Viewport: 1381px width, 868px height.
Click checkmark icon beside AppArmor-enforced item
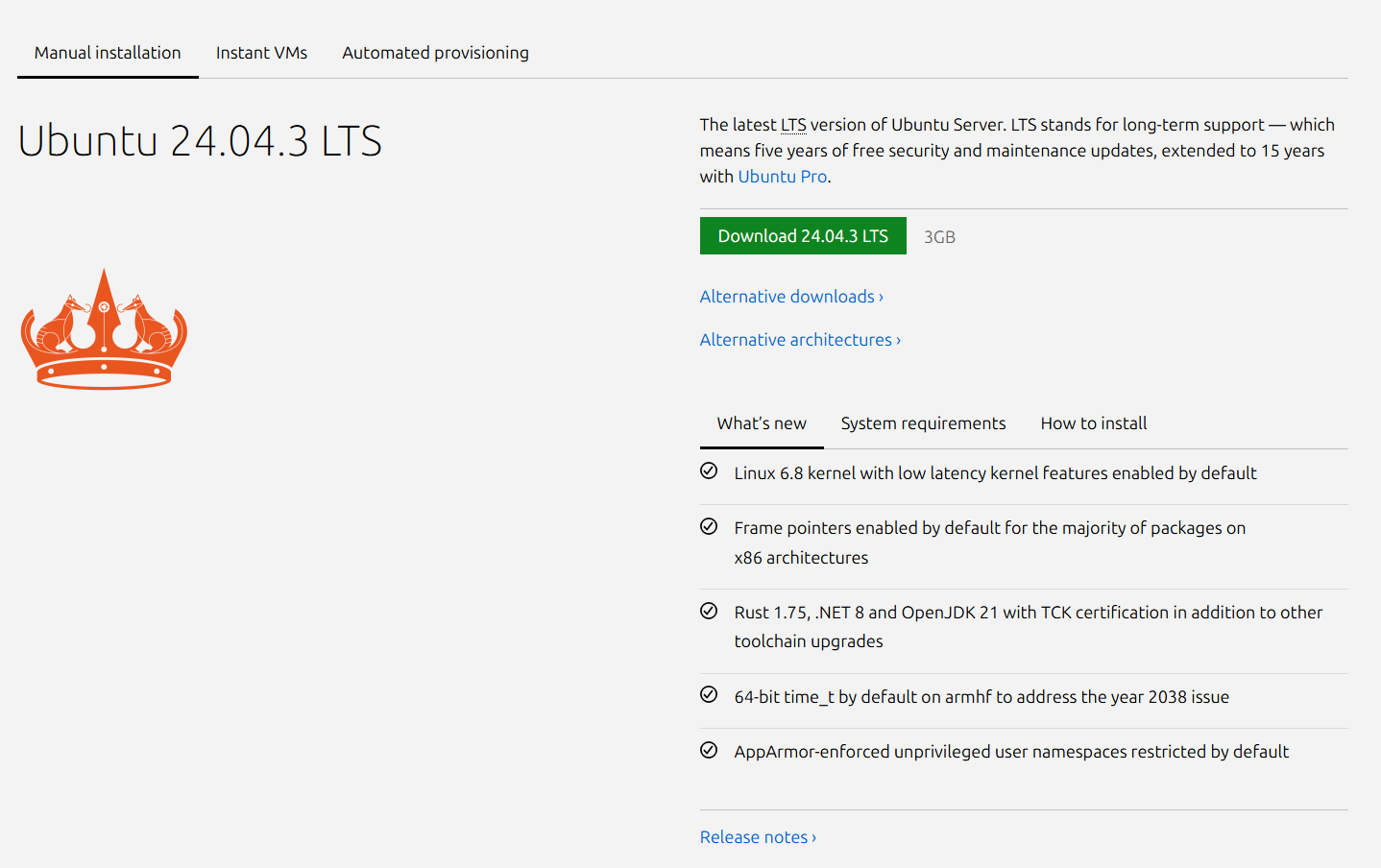coord(709,750)
